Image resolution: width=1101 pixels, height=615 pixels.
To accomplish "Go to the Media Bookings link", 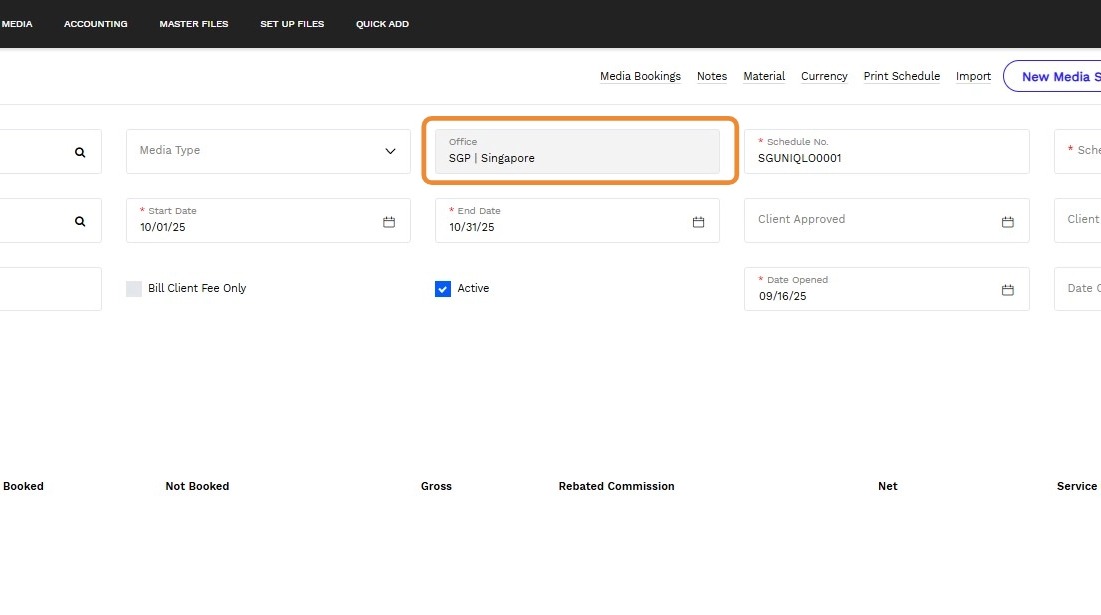I will 640,76.
